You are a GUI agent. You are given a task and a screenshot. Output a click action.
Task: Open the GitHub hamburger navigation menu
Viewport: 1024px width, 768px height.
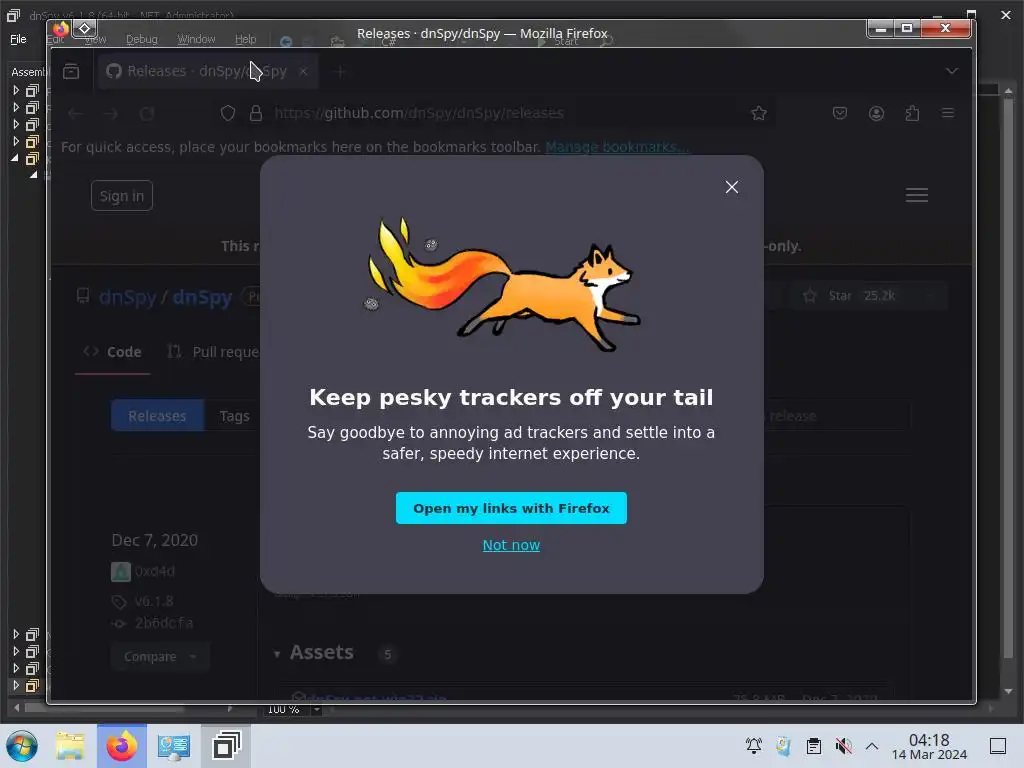click(x=916, y=195)
